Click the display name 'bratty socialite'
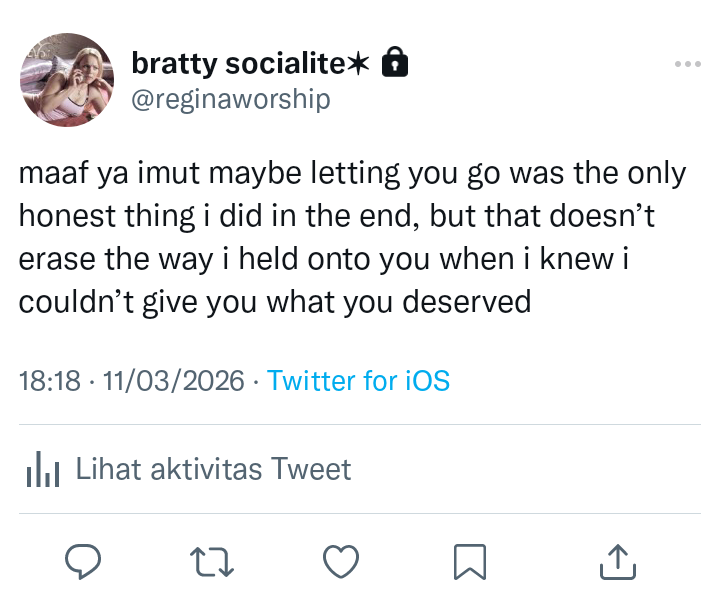Screen dimensions: 720x603 coord(238,65)
